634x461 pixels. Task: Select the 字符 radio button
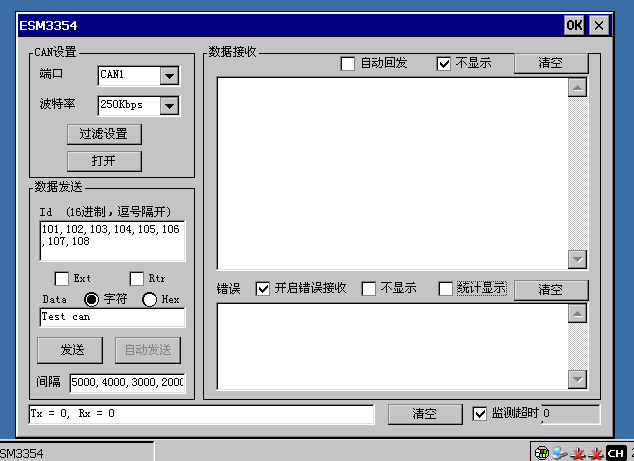(91, 299)
